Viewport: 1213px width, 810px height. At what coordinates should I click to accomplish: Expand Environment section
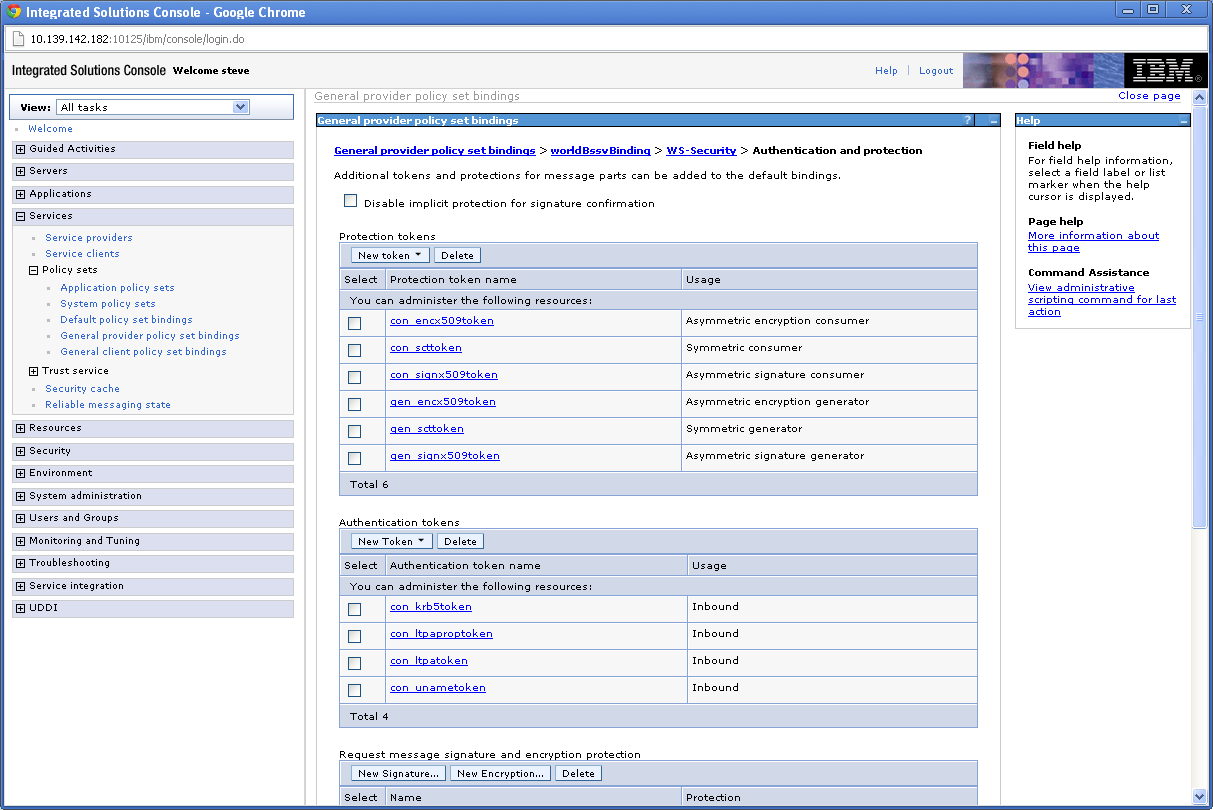pyautogui.click(x=20, y=473)
